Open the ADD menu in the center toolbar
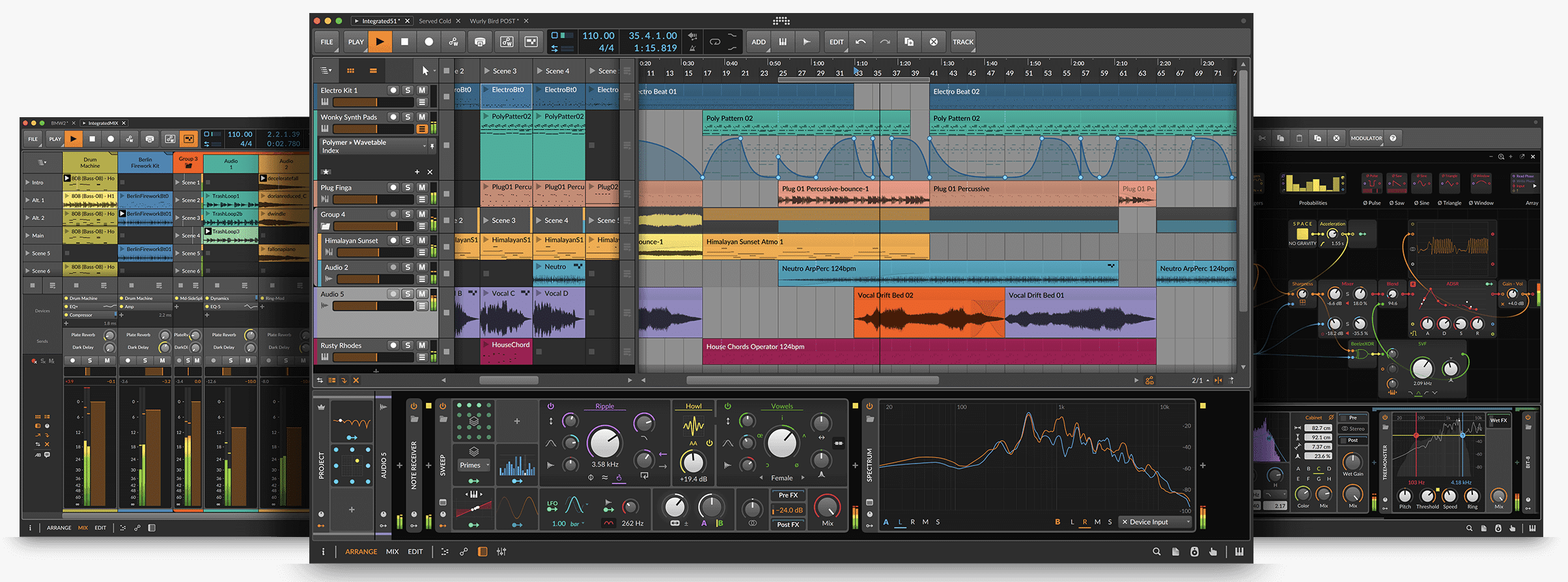1568x582 pixels. pos(759,42)
